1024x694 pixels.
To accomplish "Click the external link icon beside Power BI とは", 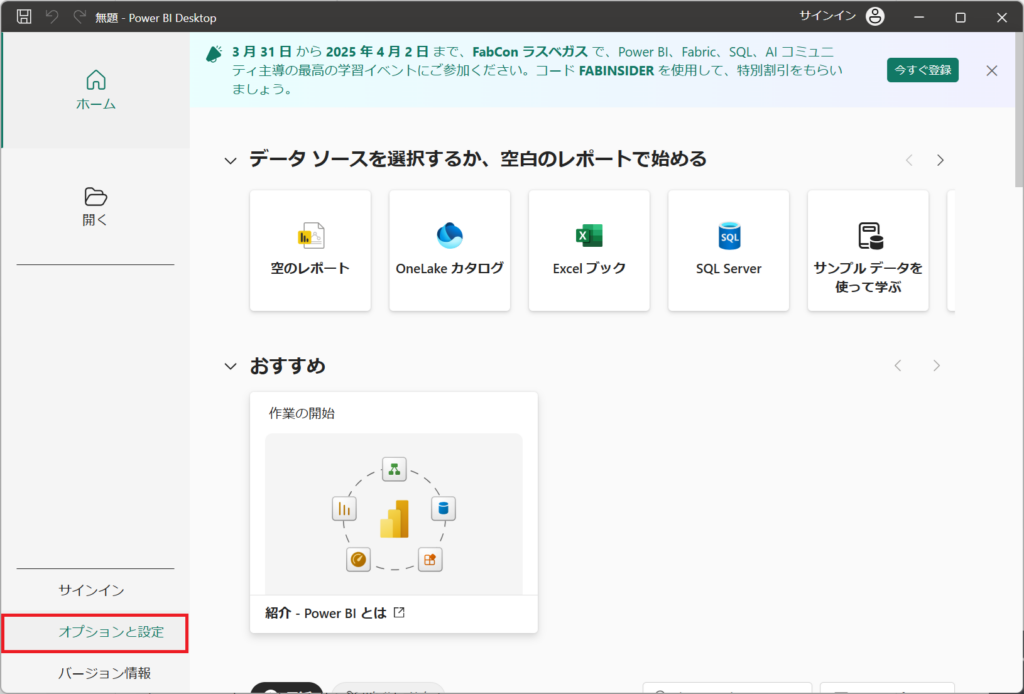I will pyautogui.click(x=399, y=612).
